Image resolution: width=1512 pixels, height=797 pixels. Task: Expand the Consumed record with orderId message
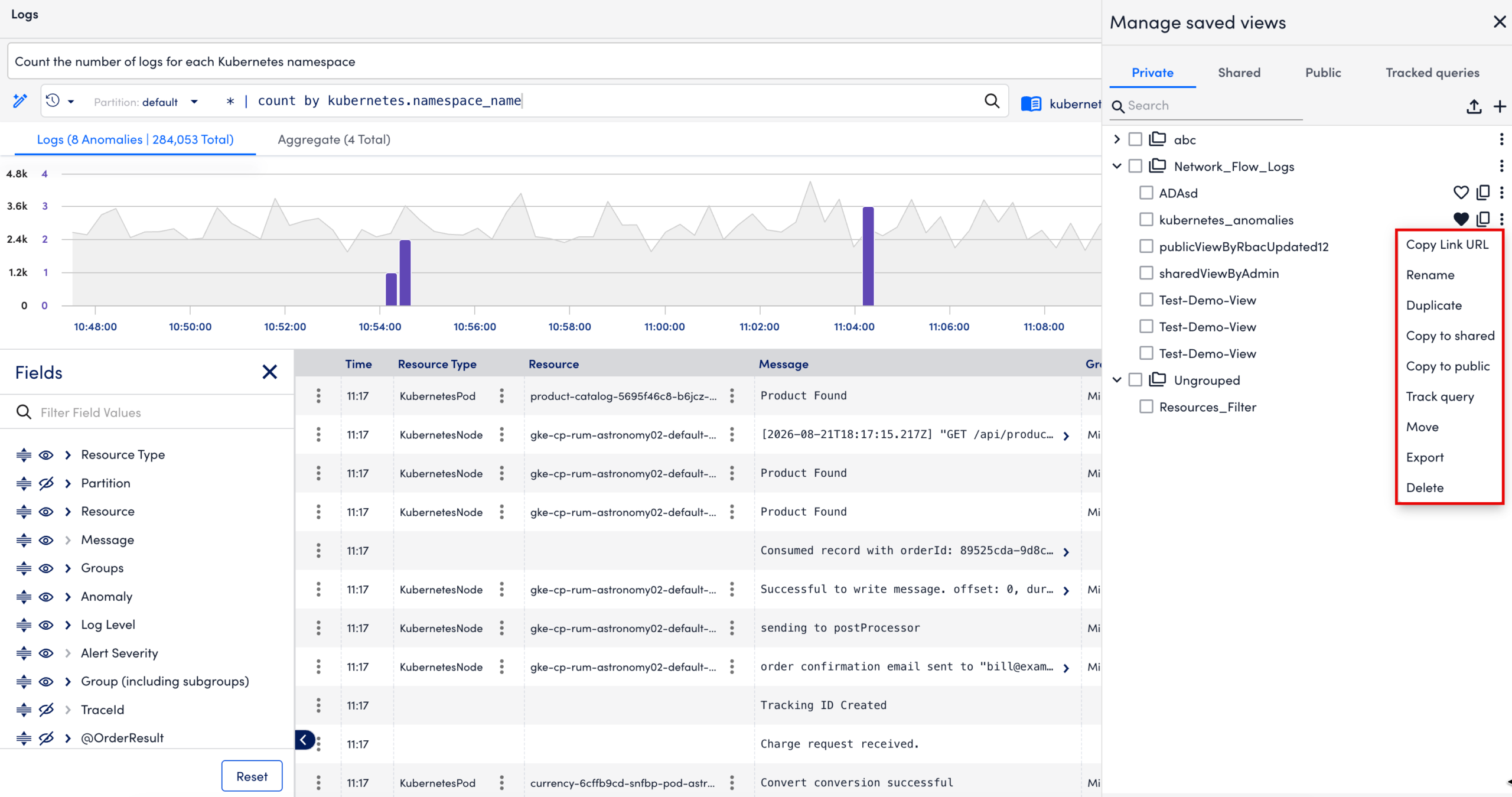tap(1066, 552)
